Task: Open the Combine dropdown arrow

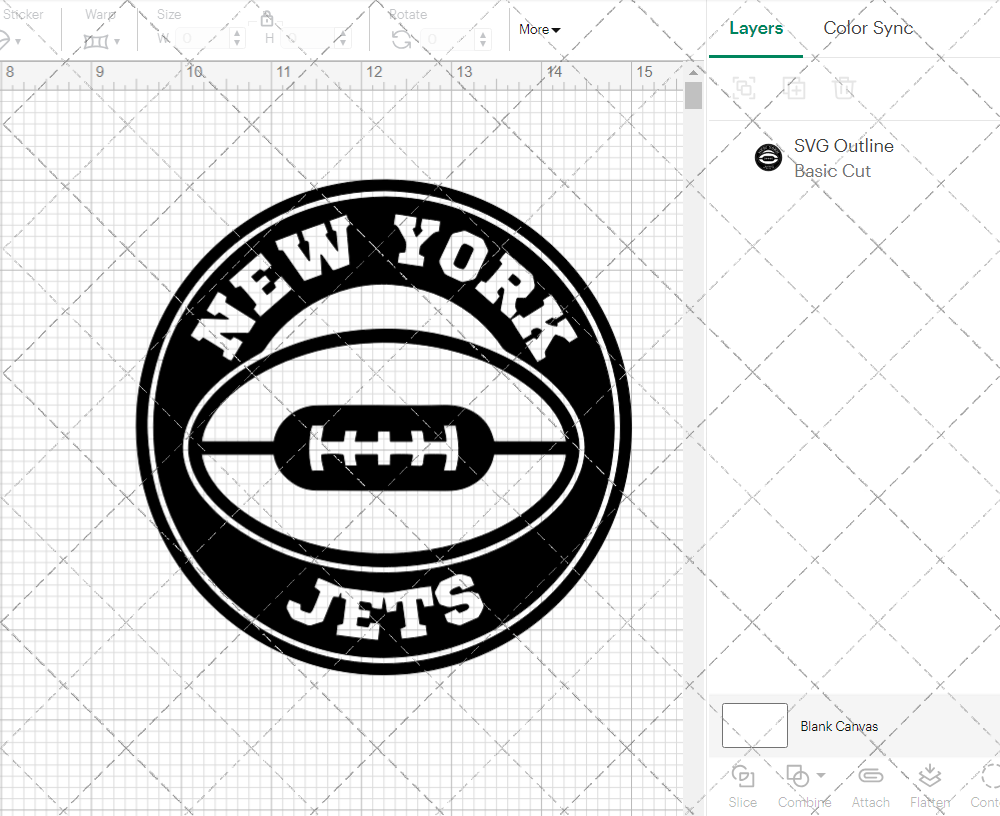Action: click(821, 775)
